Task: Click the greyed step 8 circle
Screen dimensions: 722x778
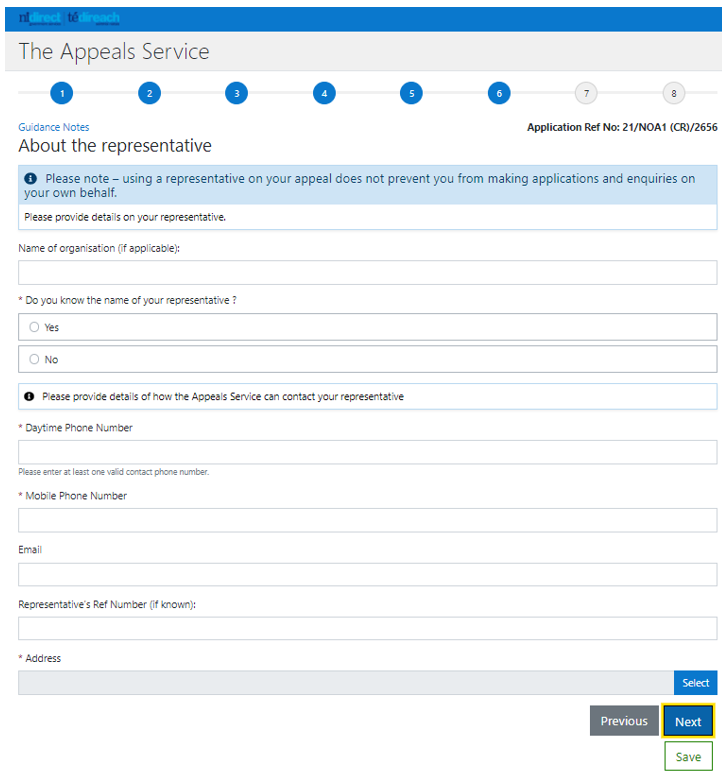Action: coord(673,94)
